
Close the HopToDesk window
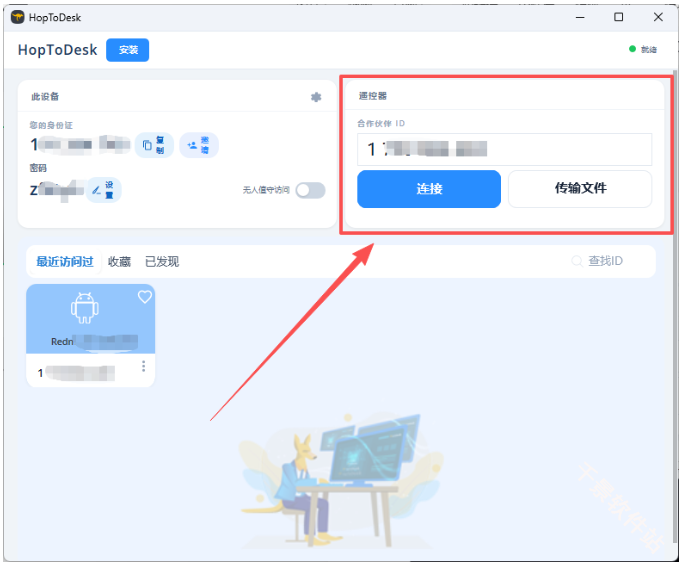pyautogui.click(x=658, y=17)
